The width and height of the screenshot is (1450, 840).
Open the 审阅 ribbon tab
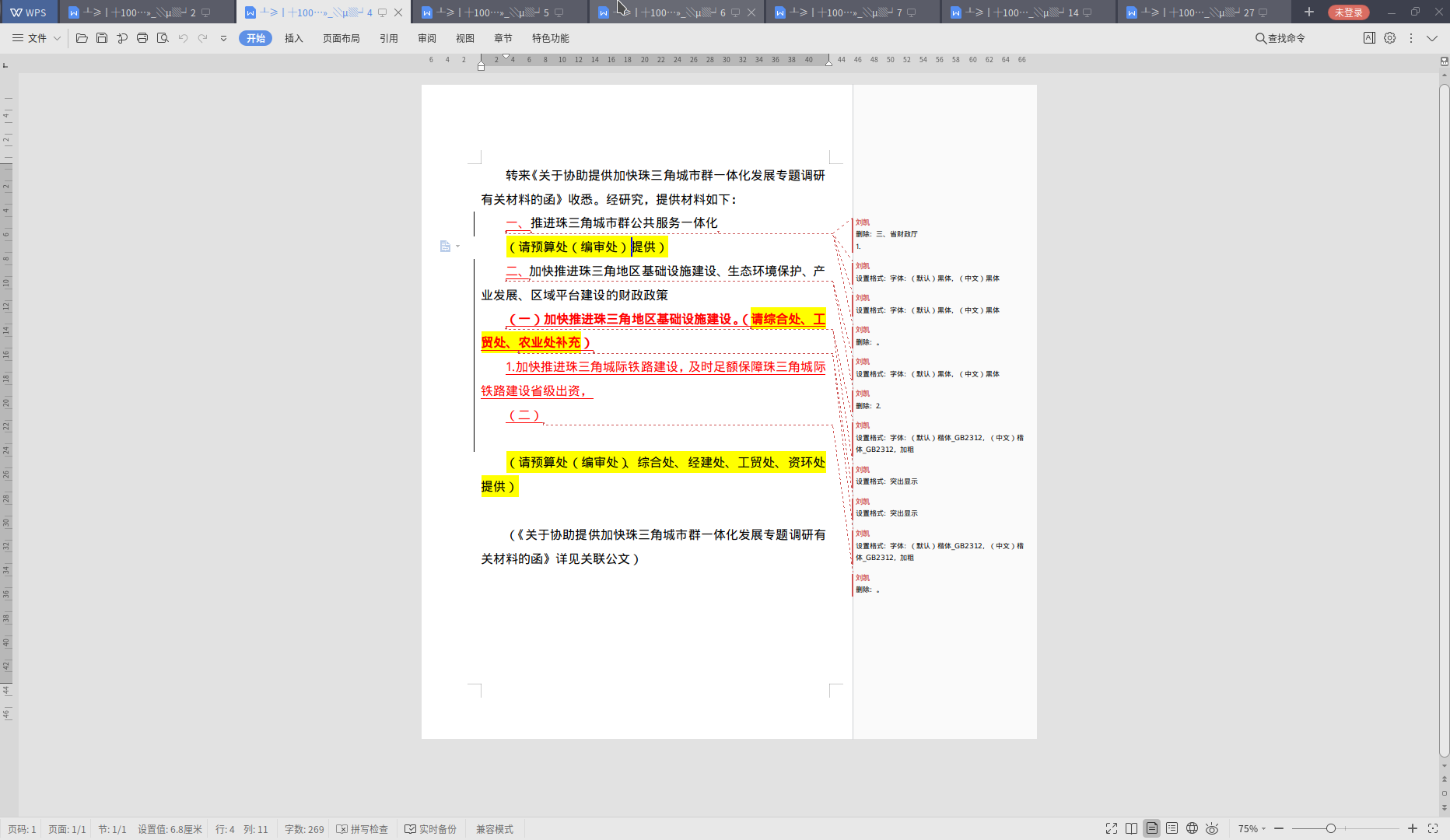(426, 38)
